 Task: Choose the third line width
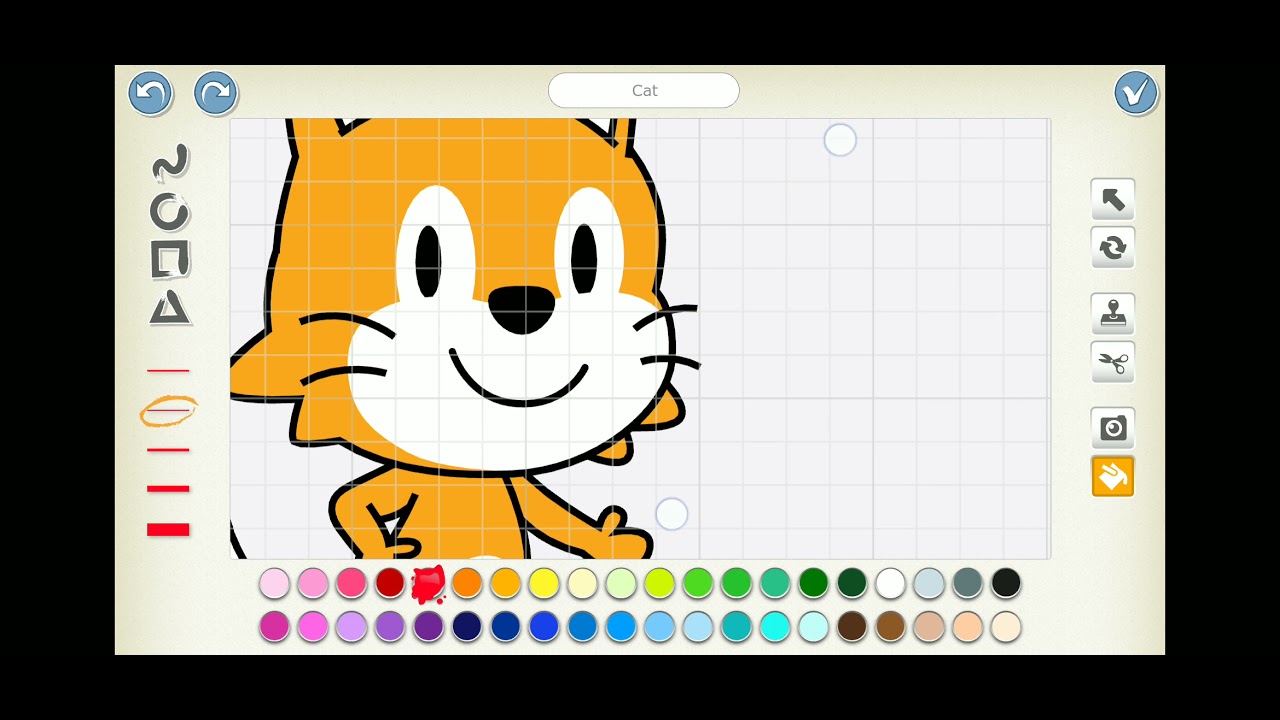click(168, 449)
